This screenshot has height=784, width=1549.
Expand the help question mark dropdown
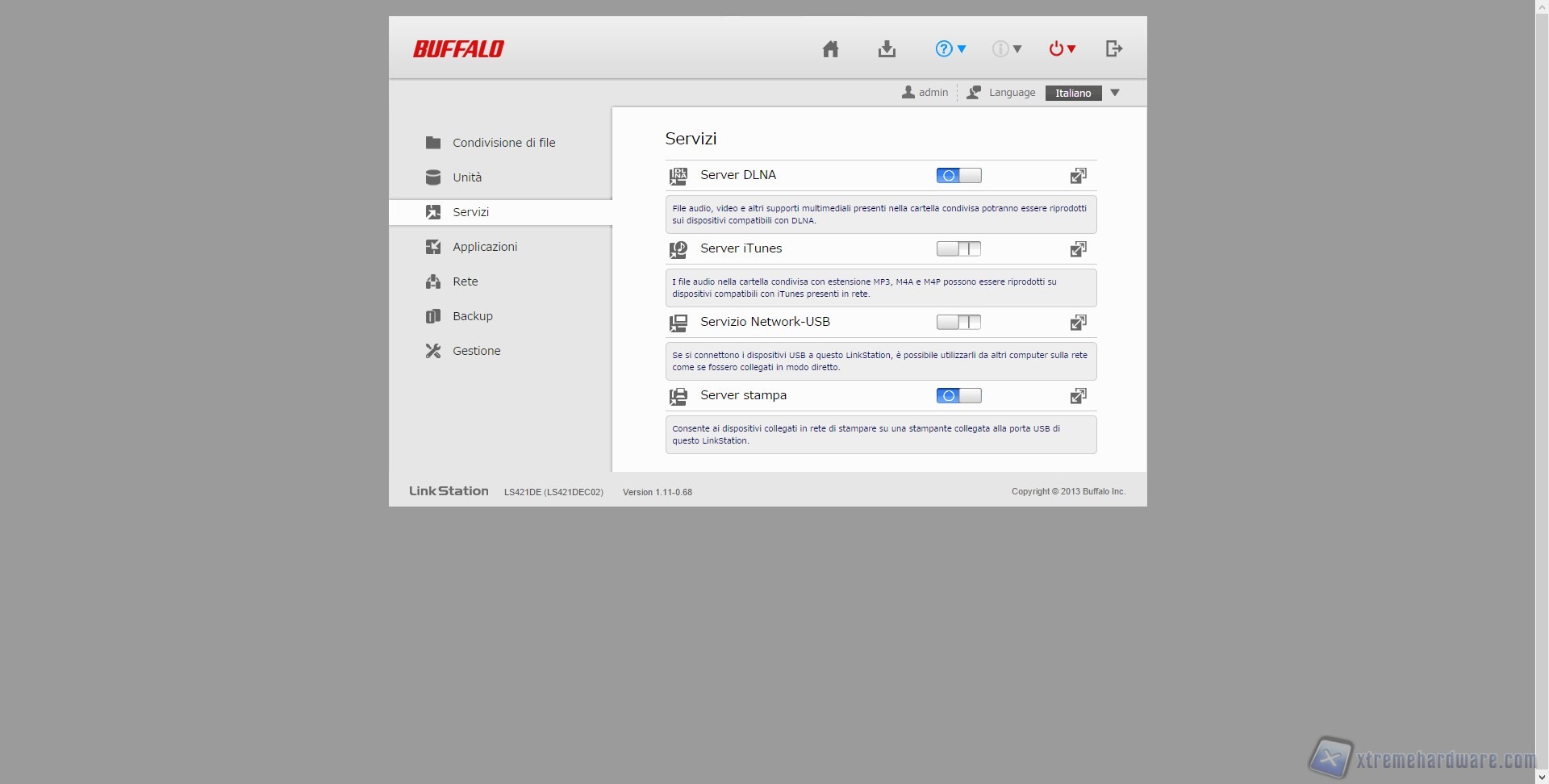950,49
